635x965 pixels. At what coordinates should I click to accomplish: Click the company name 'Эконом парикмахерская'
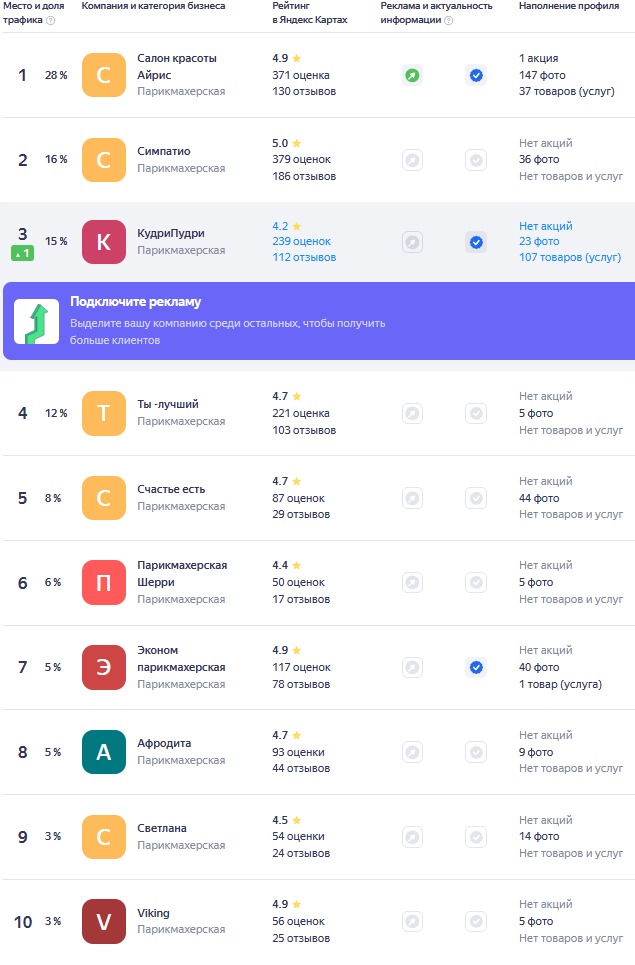point(181,659)
